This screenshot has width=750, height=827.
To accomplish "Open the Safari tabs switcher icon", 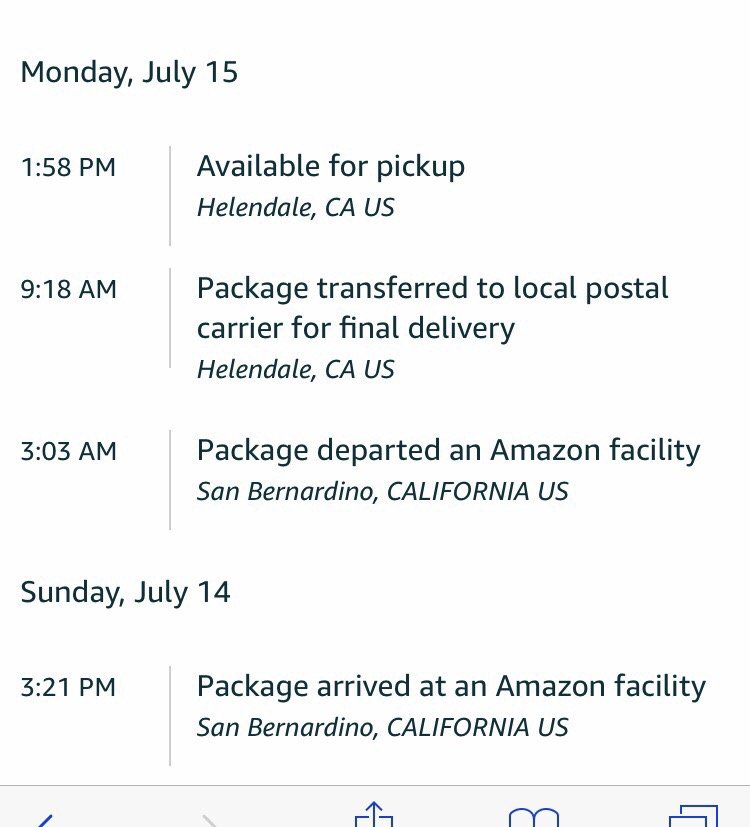I will point(692,816).
